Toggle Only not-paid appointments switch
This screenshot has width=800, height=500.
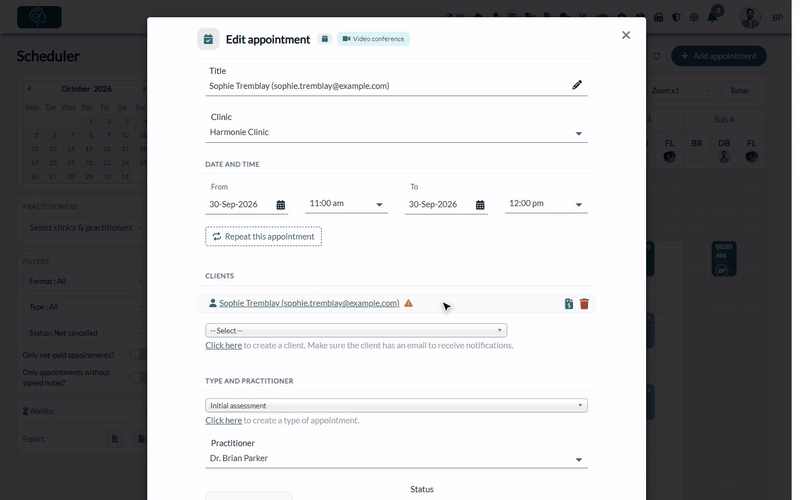coord(137,355)
